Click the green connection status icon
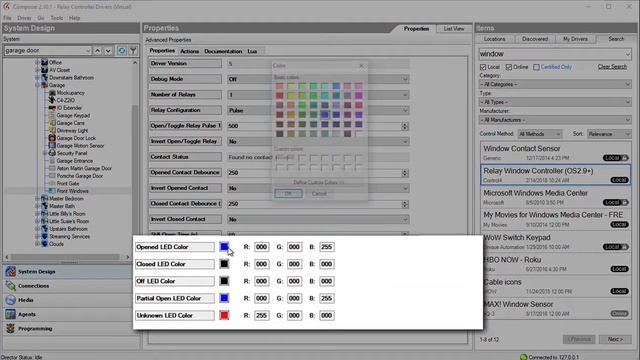The width and height of the screenshot is (640, 360). [x=524, y=357]
